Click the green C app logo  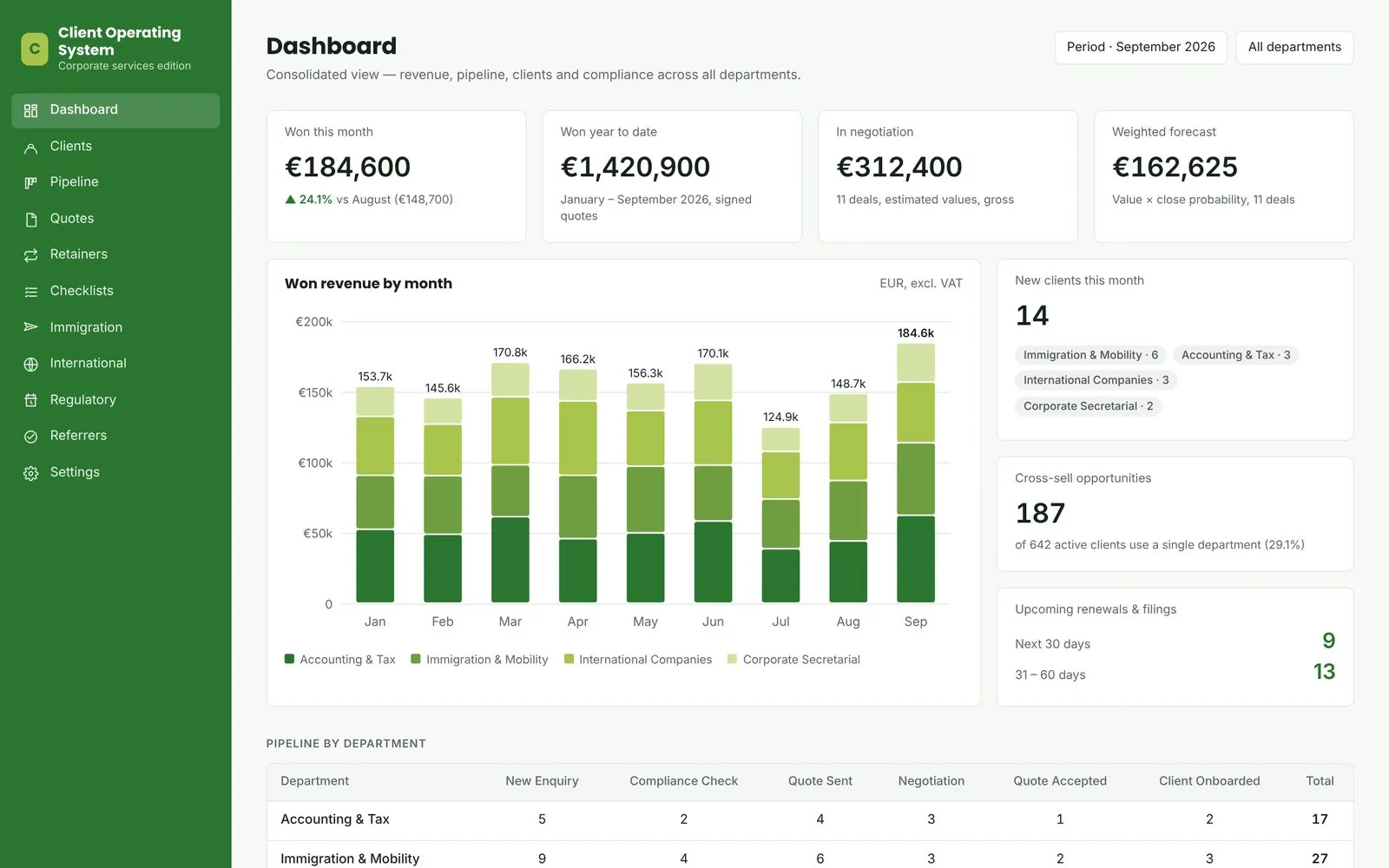[35, 49]
